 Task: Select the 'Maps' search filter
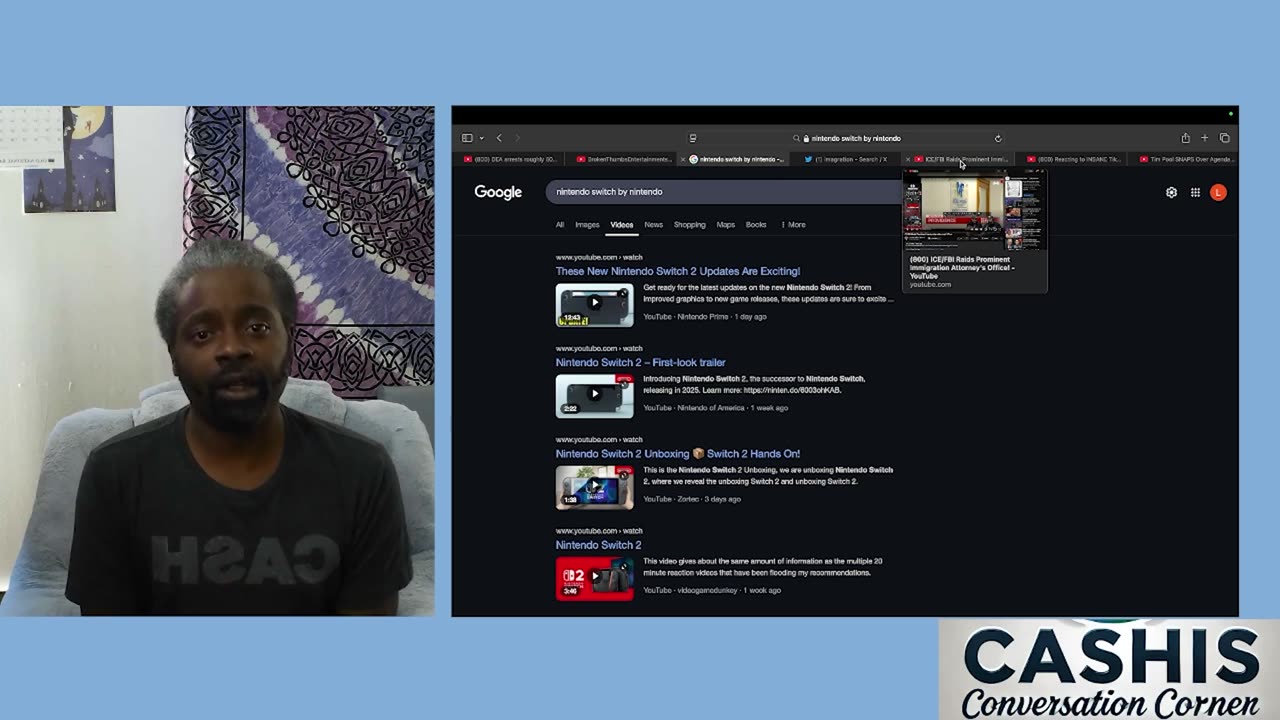click(x=726, y=225)
